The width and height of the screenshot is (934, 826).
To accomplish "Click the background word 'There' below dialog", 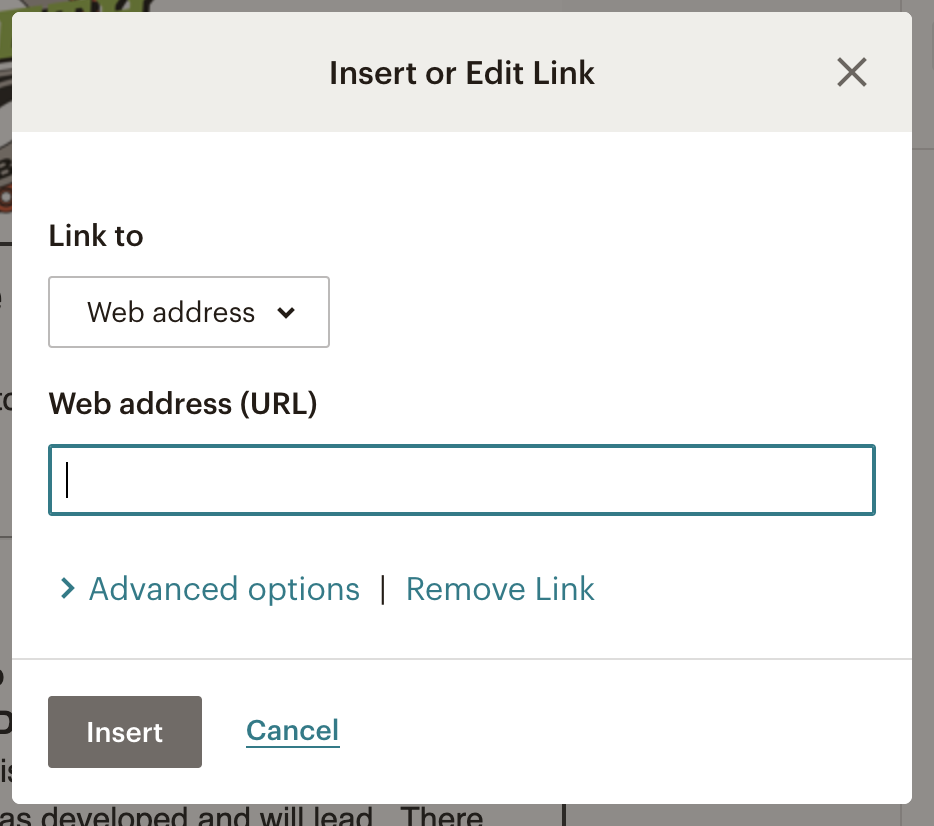I will tap(441, 815).
